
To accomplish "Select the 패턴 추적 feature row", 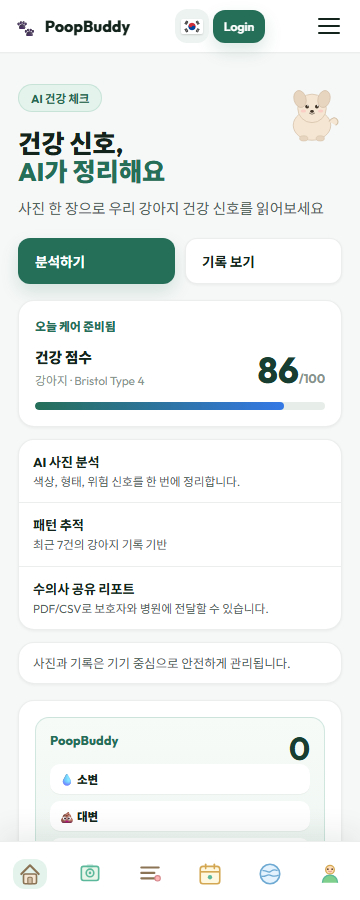I will point(180,534).
